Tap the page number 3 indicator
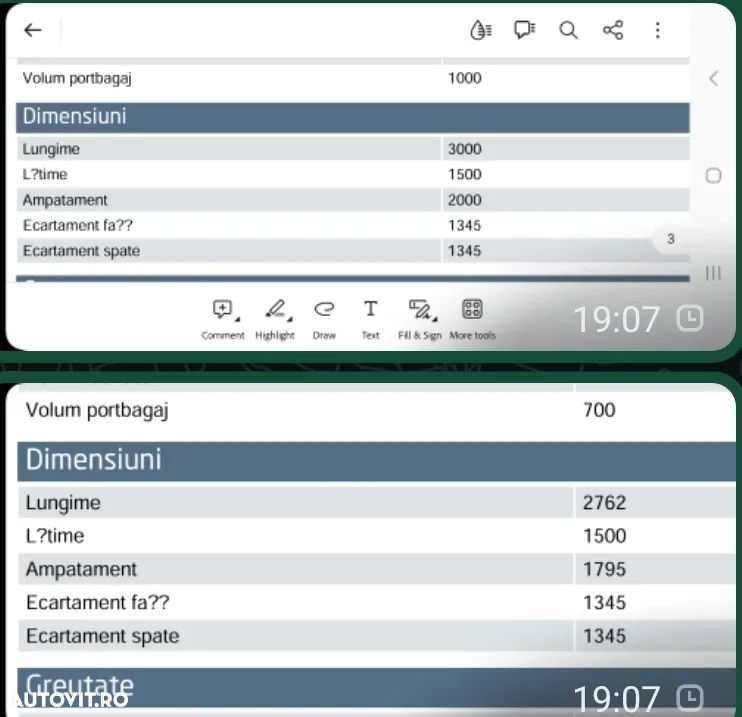This screenshot has width=742, height=717. coord(671,239)
